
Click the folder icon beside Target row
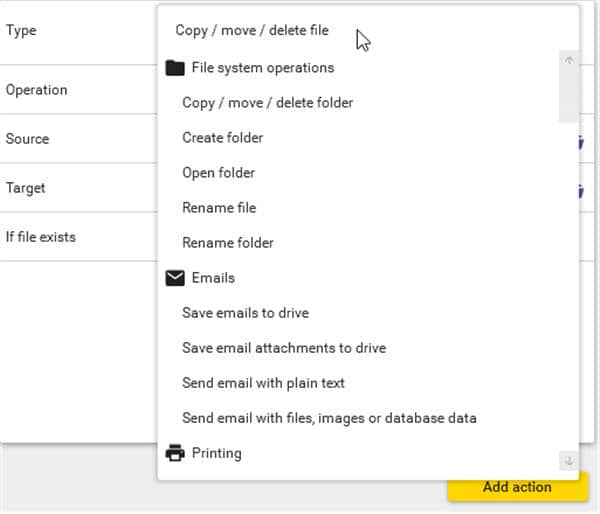pos(580,190)
